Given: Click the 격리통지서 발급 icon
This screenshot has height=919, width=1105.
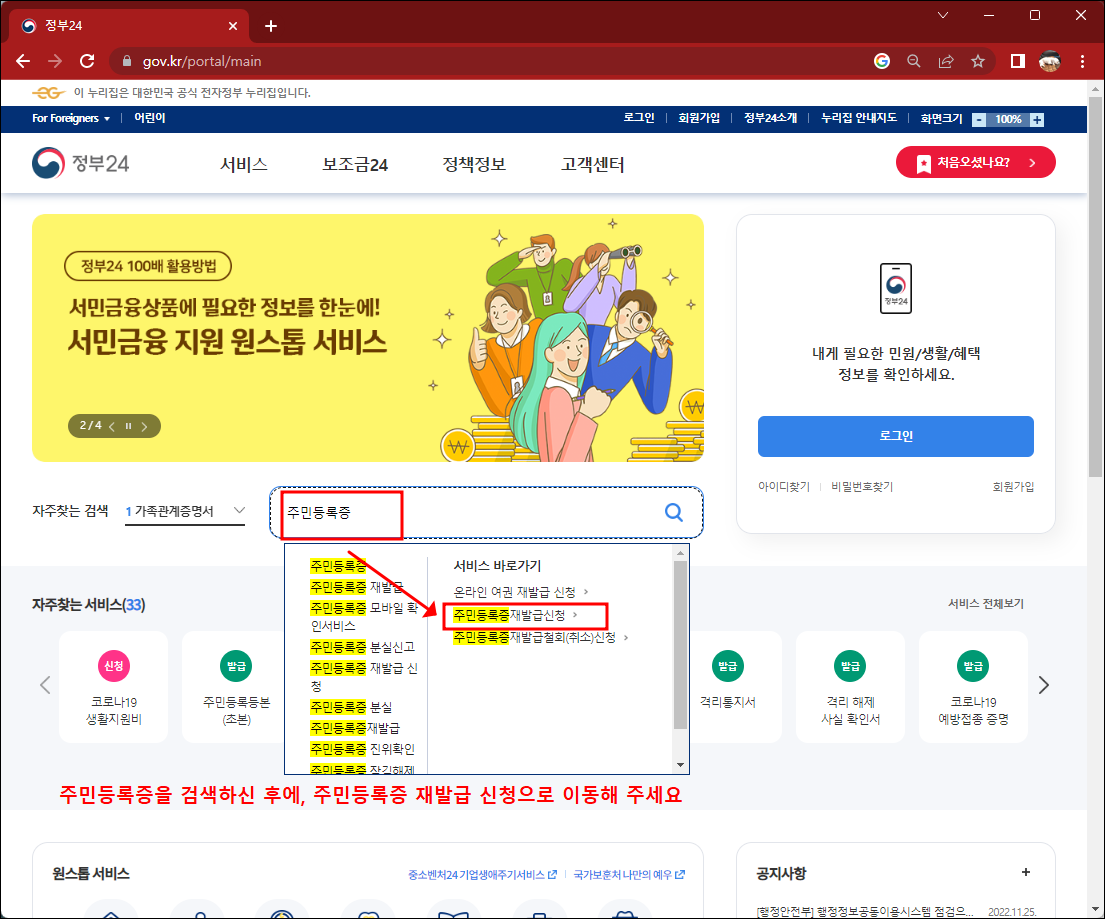Looking at the screenshot, I should [x=727, y=687].
